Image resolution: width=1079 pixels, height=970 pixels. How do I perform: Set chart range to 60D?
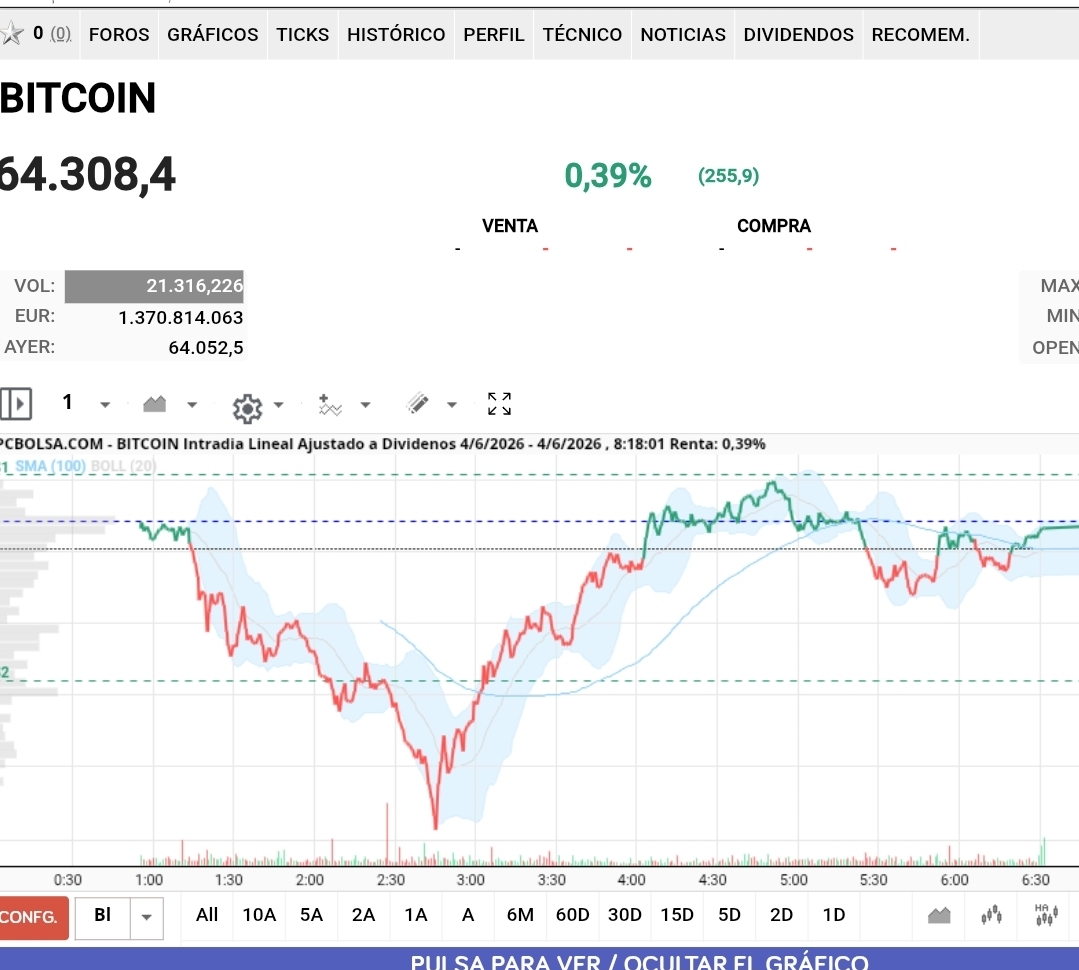(573, 915)
